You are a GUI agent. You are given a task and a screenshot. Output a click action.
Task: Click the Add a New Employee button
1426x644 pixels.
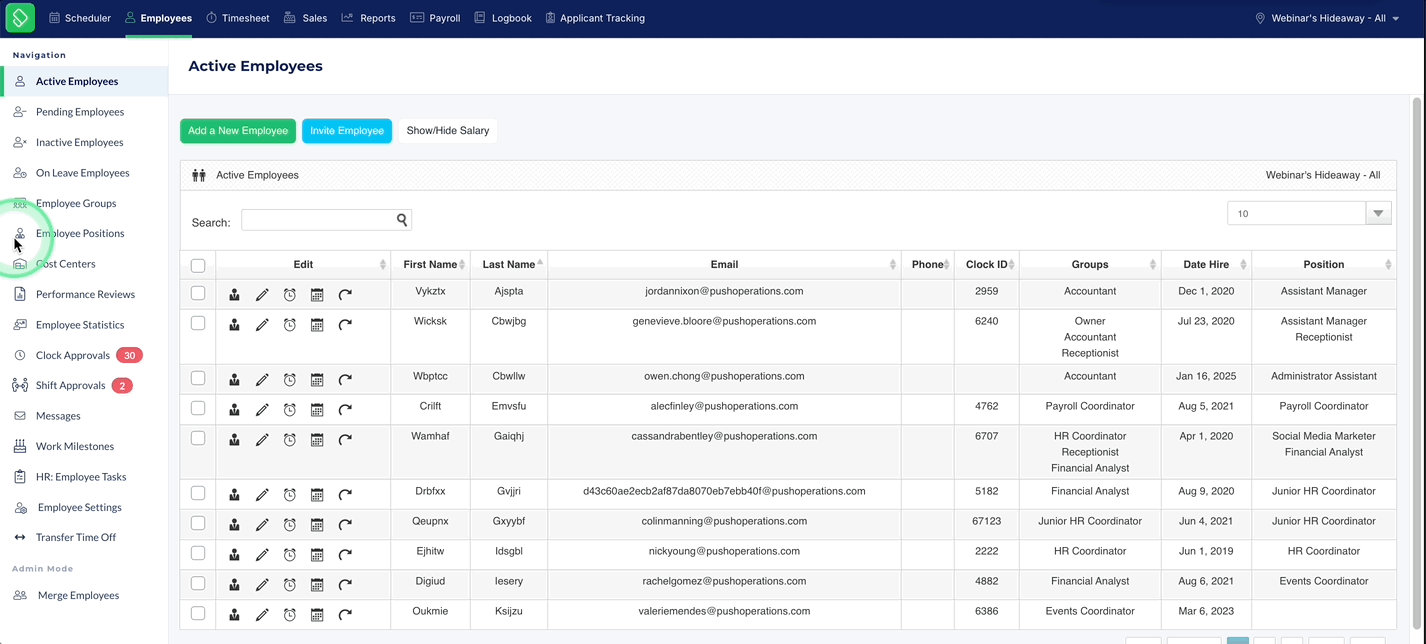pos(237,130)
